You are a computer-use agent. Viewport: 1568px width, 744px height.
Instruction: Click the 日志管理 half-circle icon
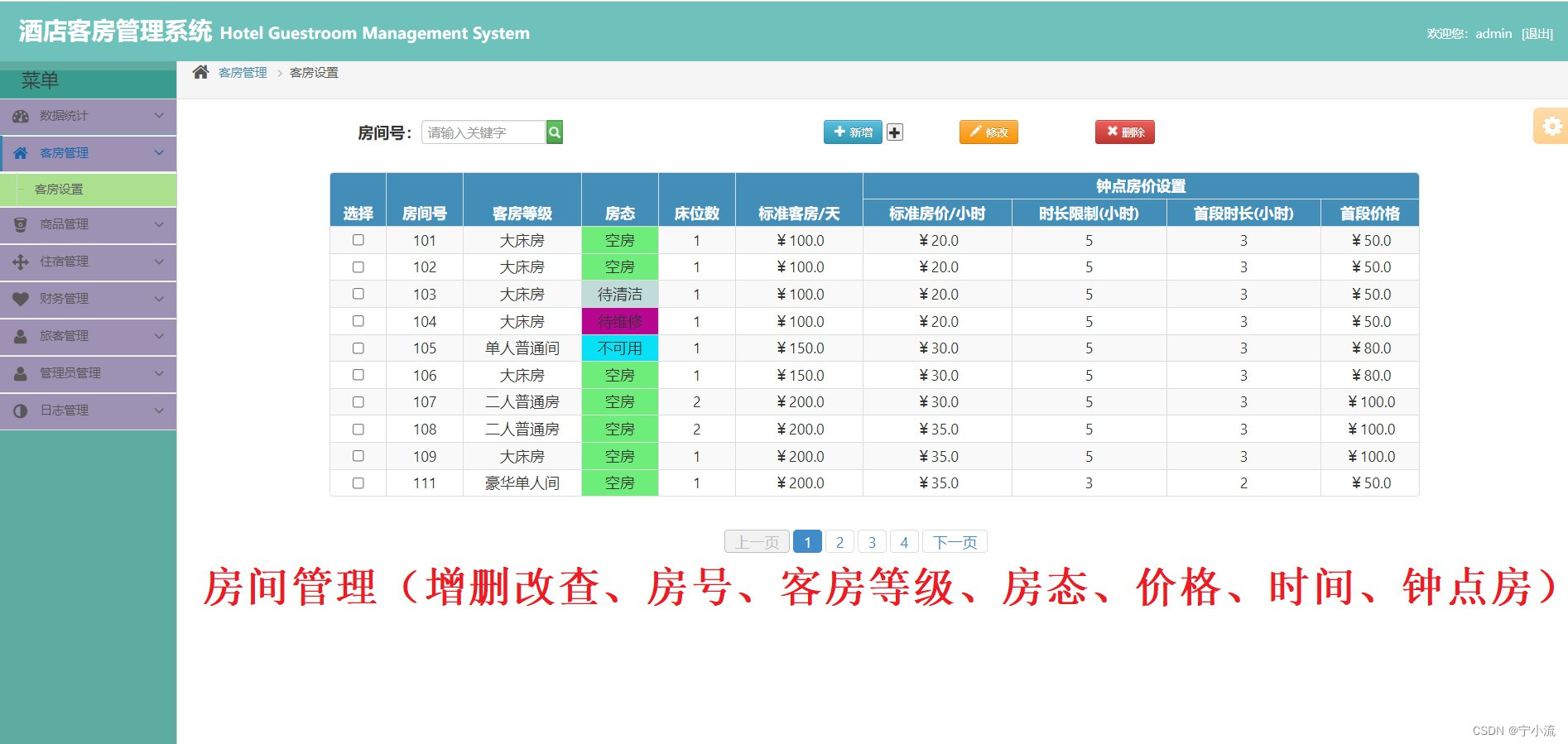21,410
